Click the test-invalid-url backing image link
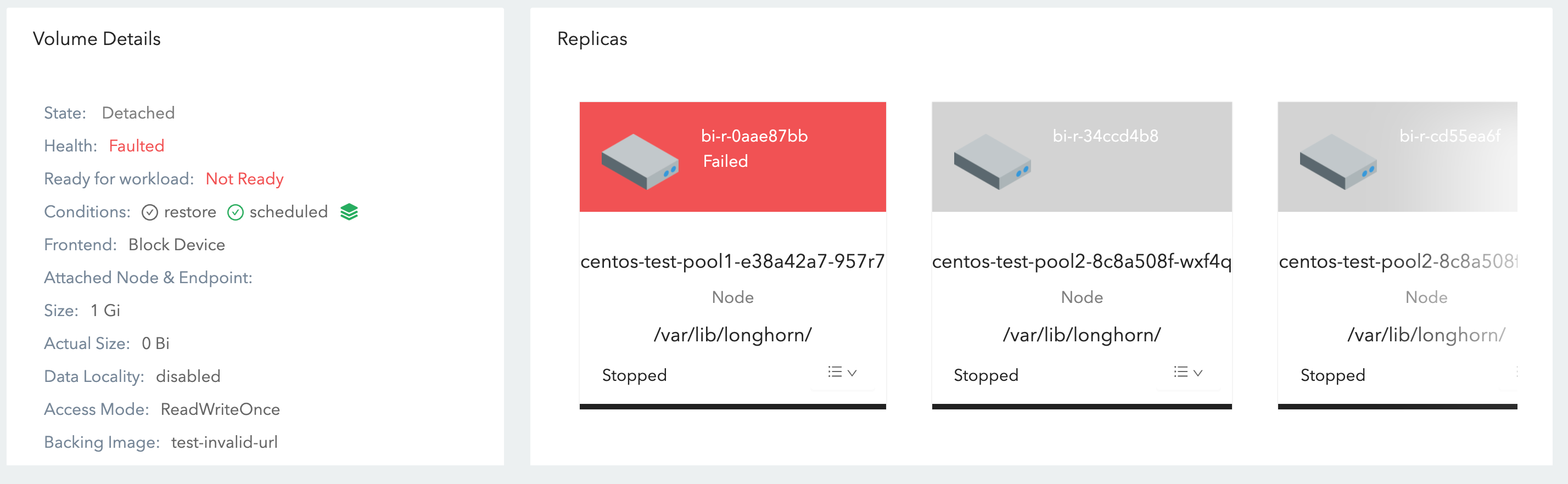The image size is (1568, 484). pos(225,442)
